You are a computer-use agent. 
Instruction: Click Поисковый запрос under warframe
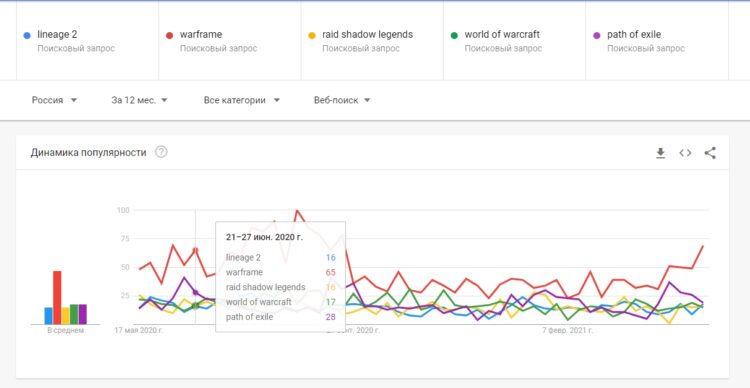(219, 48)
